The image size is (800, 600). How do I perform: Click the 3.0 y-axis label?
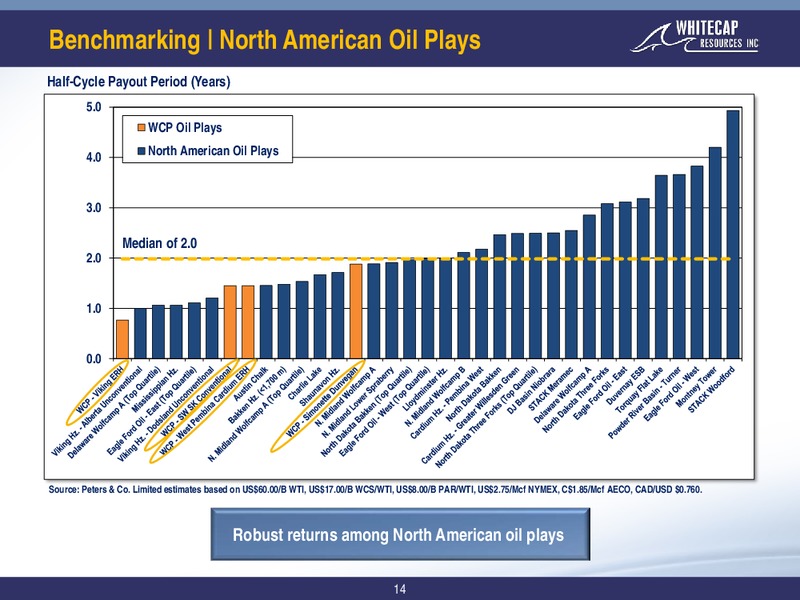pyautogui.click(x=94, y=208)
